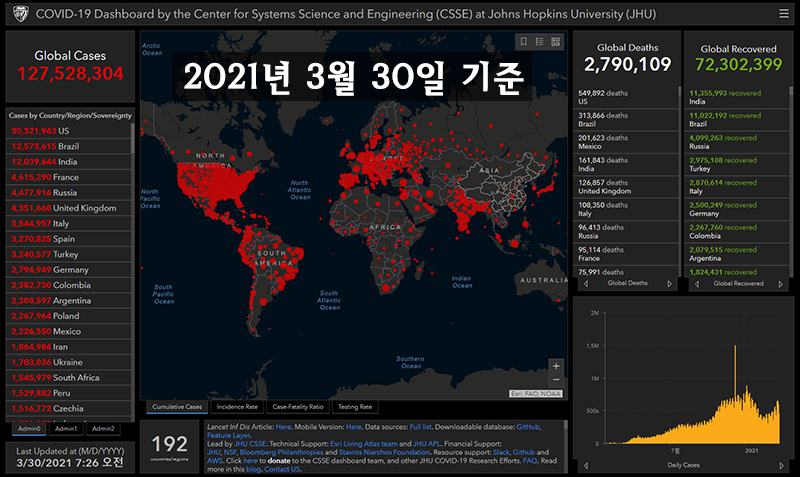Viewport: 800px width, 477px height.
Task: Select the '1,516,772 Czechia' row
Action: tap(69, 409)
